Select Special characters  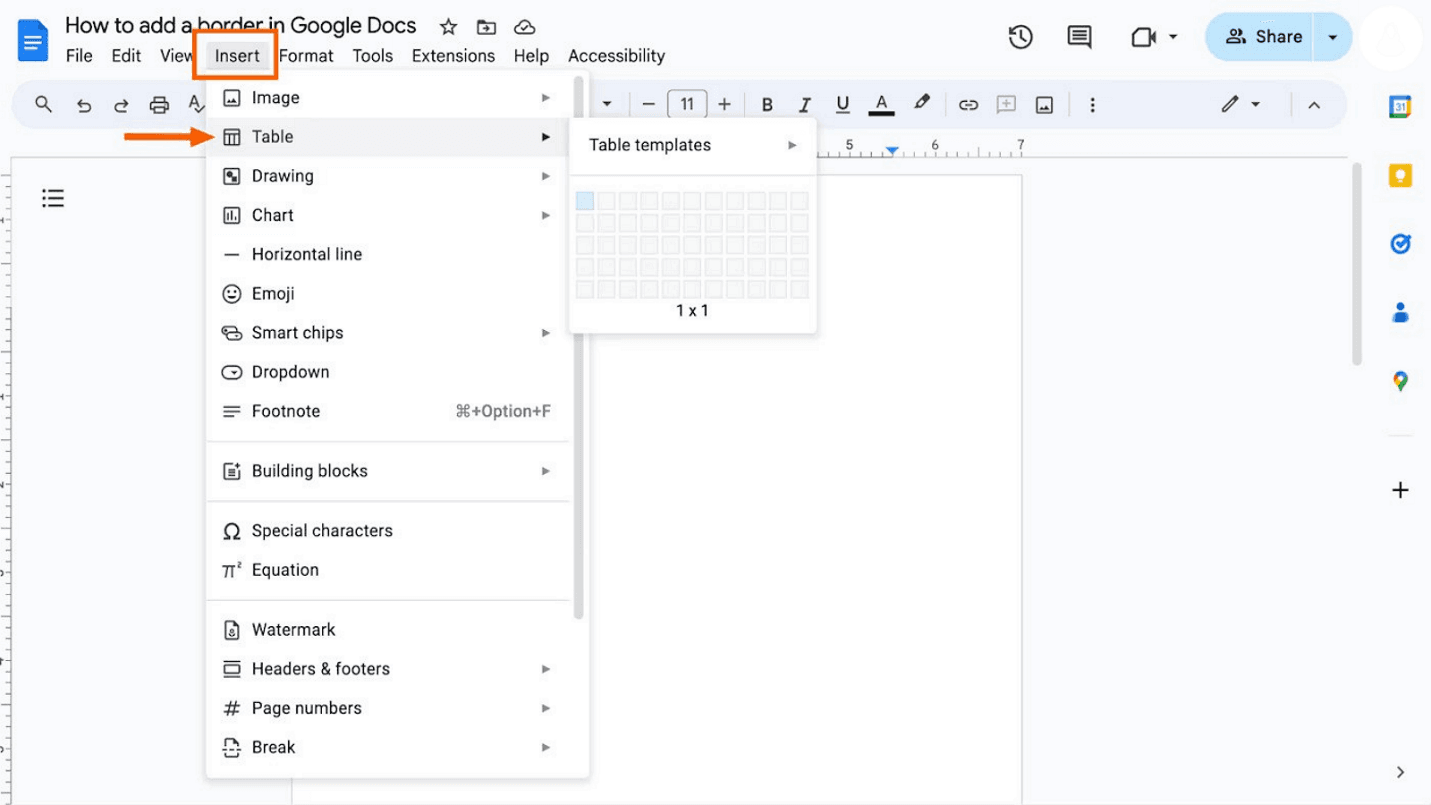pyautogui.click(x=389, y=531)
